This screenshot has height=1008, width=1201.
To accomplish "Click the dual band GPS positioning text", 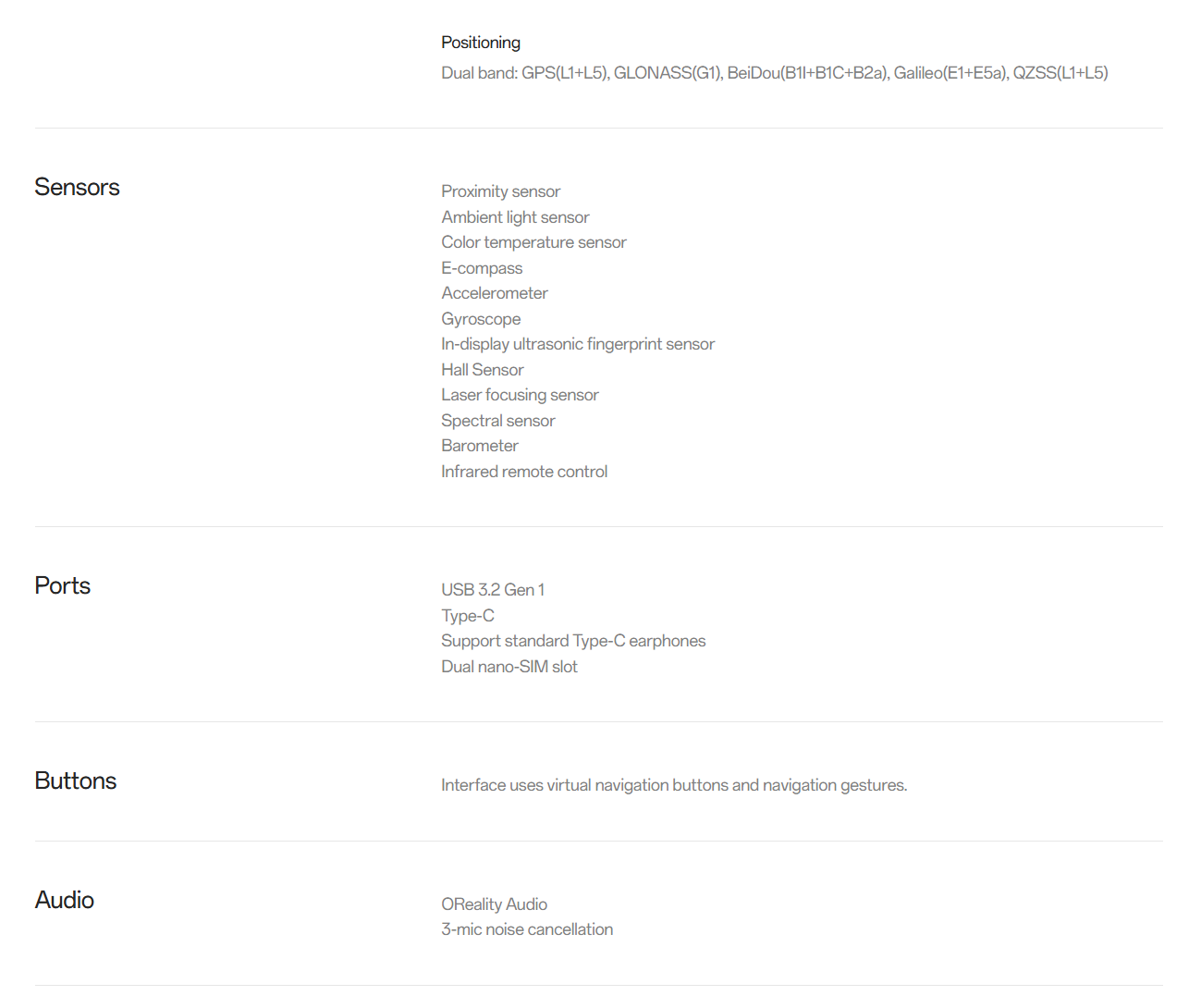I will click(774, 73).
